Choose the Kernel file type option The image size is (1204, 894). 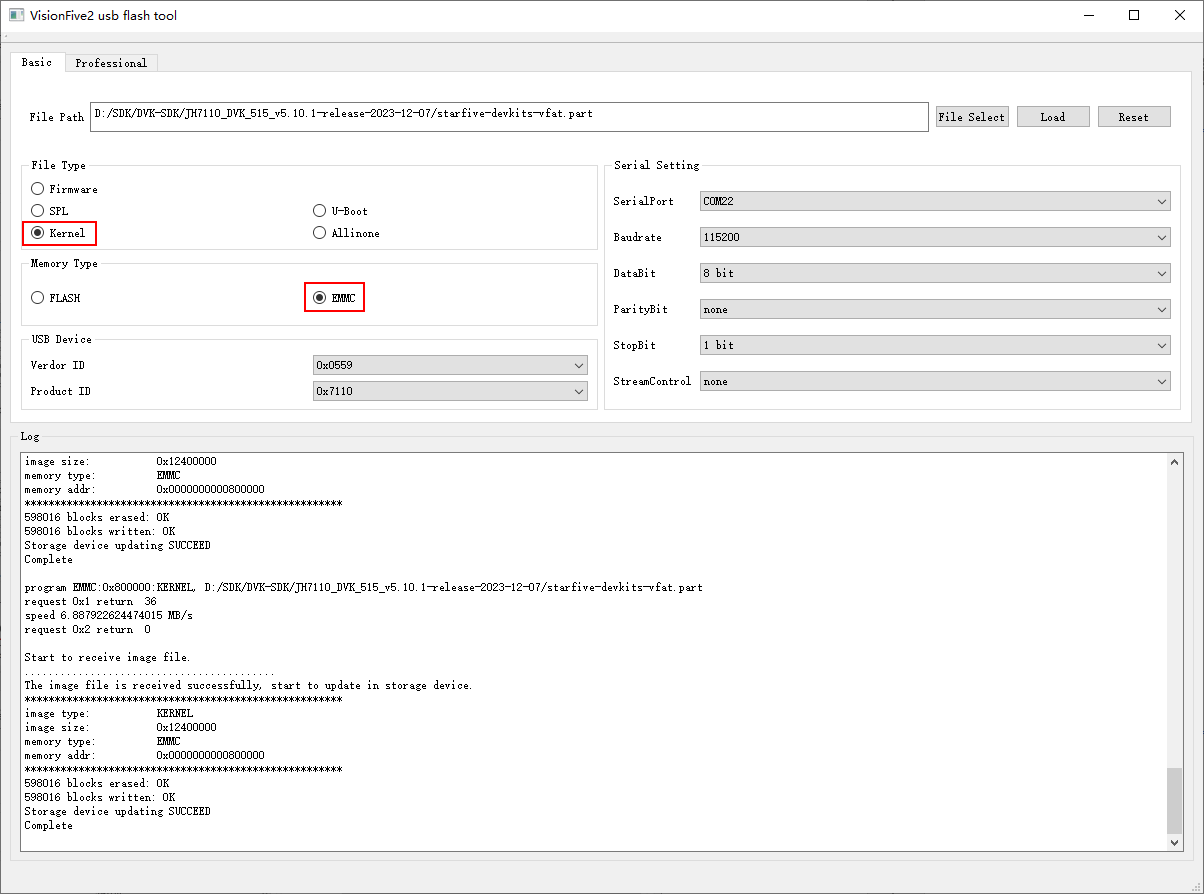[60, 233]
